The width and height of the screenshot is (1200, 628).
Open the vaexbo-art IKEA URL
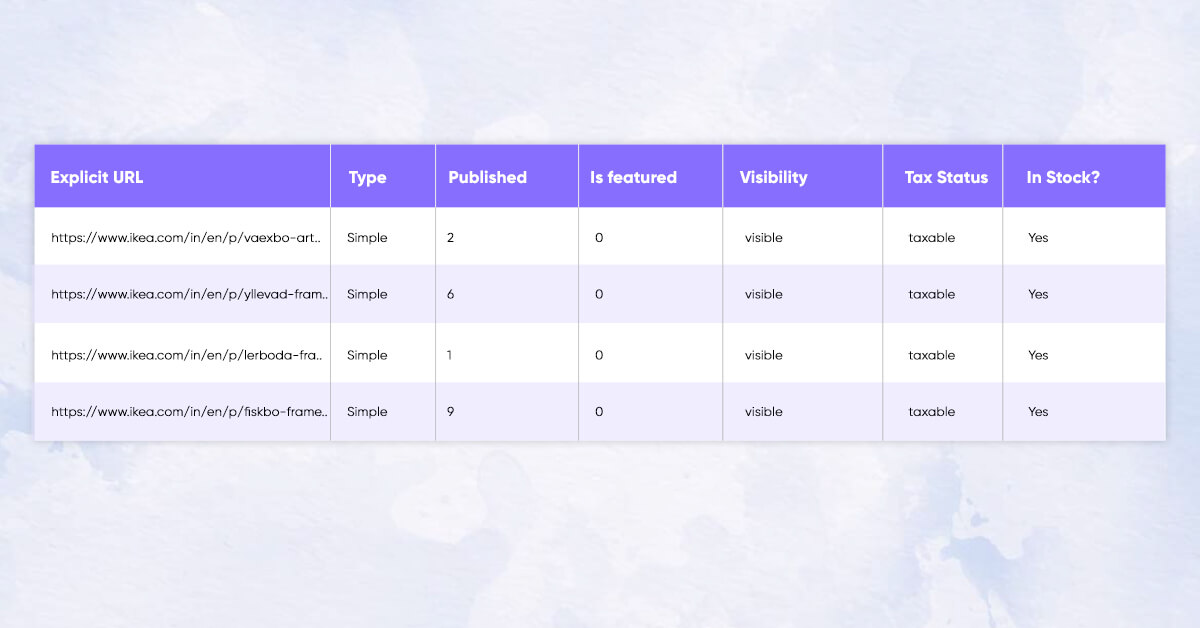pyautogui.click(x=186, y=238)
